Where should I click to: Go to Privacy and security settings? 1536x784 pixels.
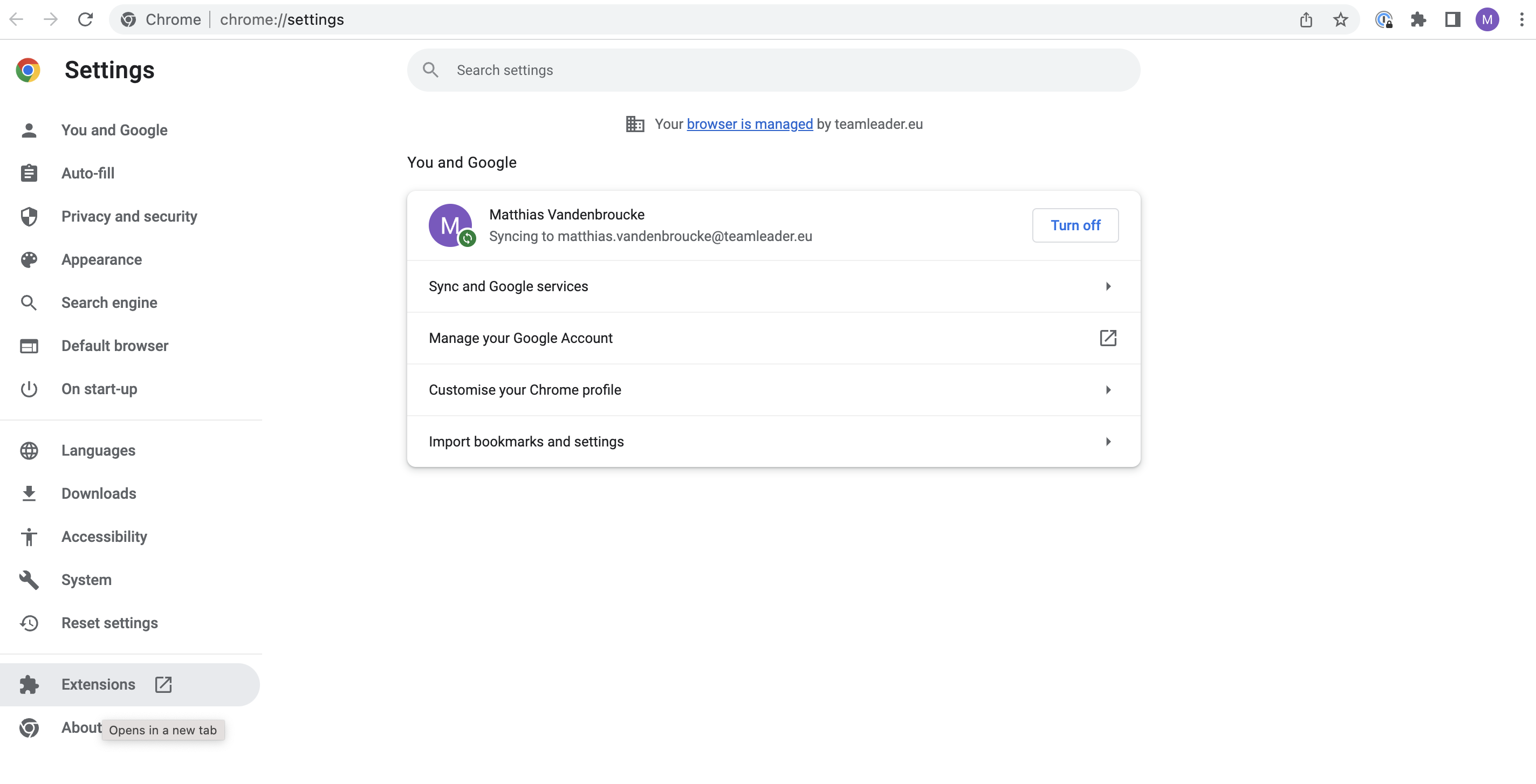130,216
